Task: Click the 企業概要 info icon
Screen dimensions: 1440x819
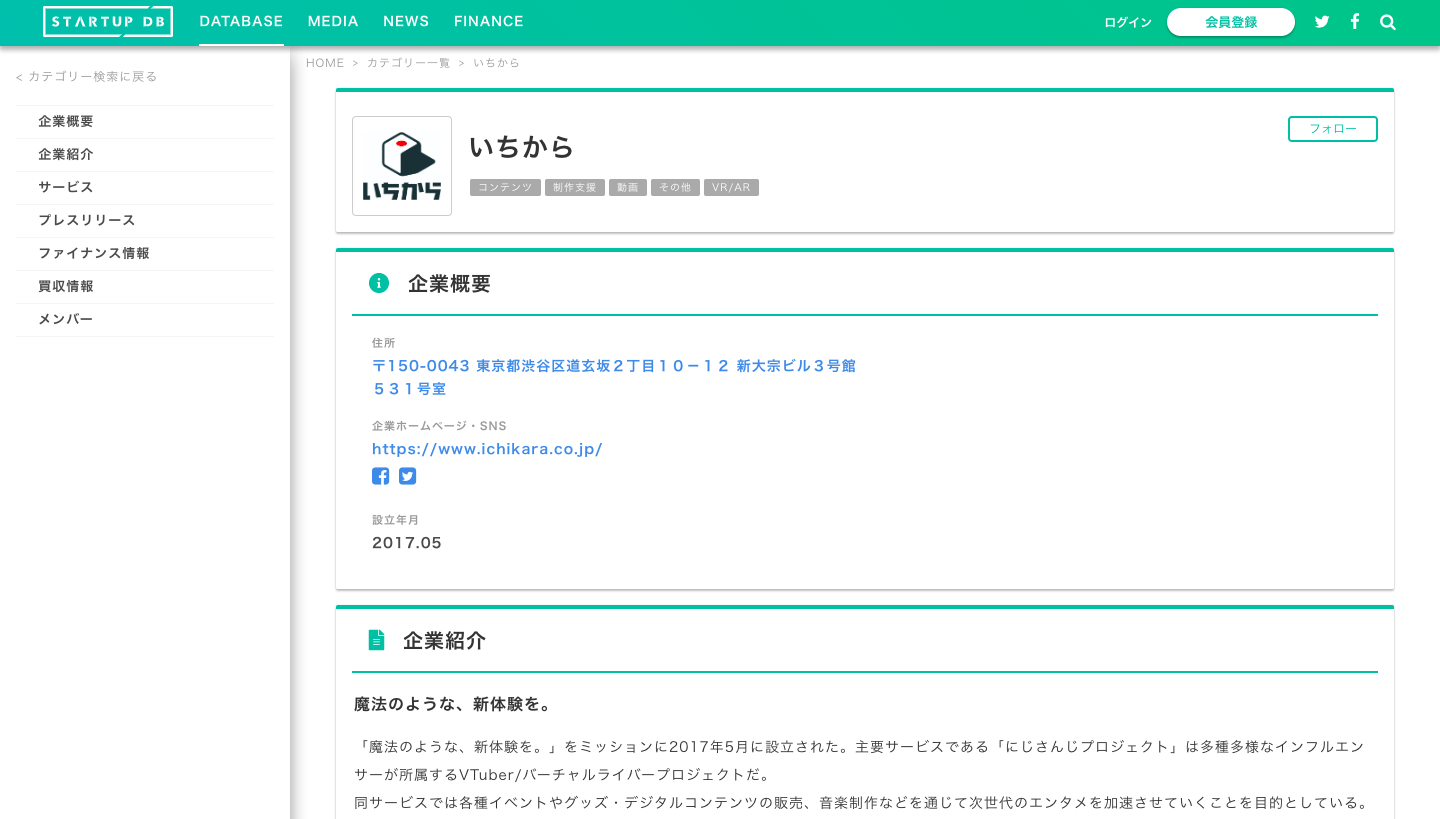Action: (379, 283)
